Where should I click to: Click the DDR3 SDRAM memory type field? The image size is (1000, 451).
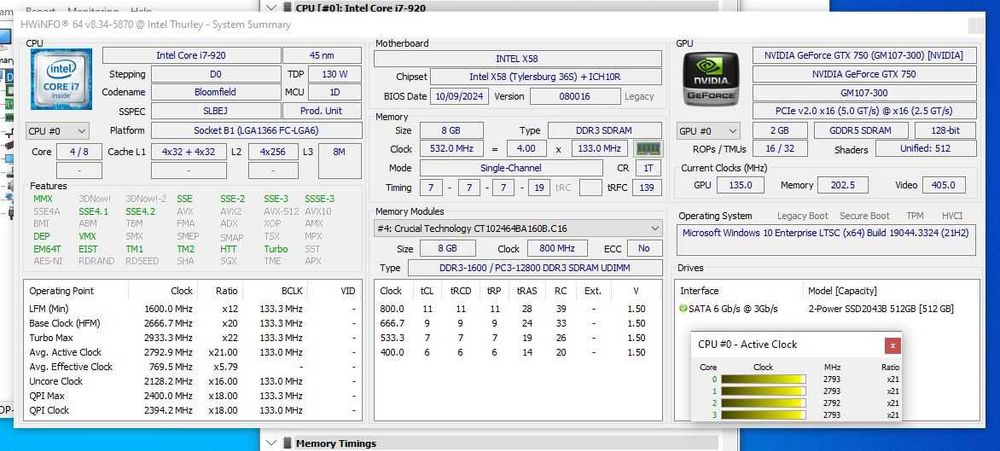pyautogui.click(x=604, y=131)
